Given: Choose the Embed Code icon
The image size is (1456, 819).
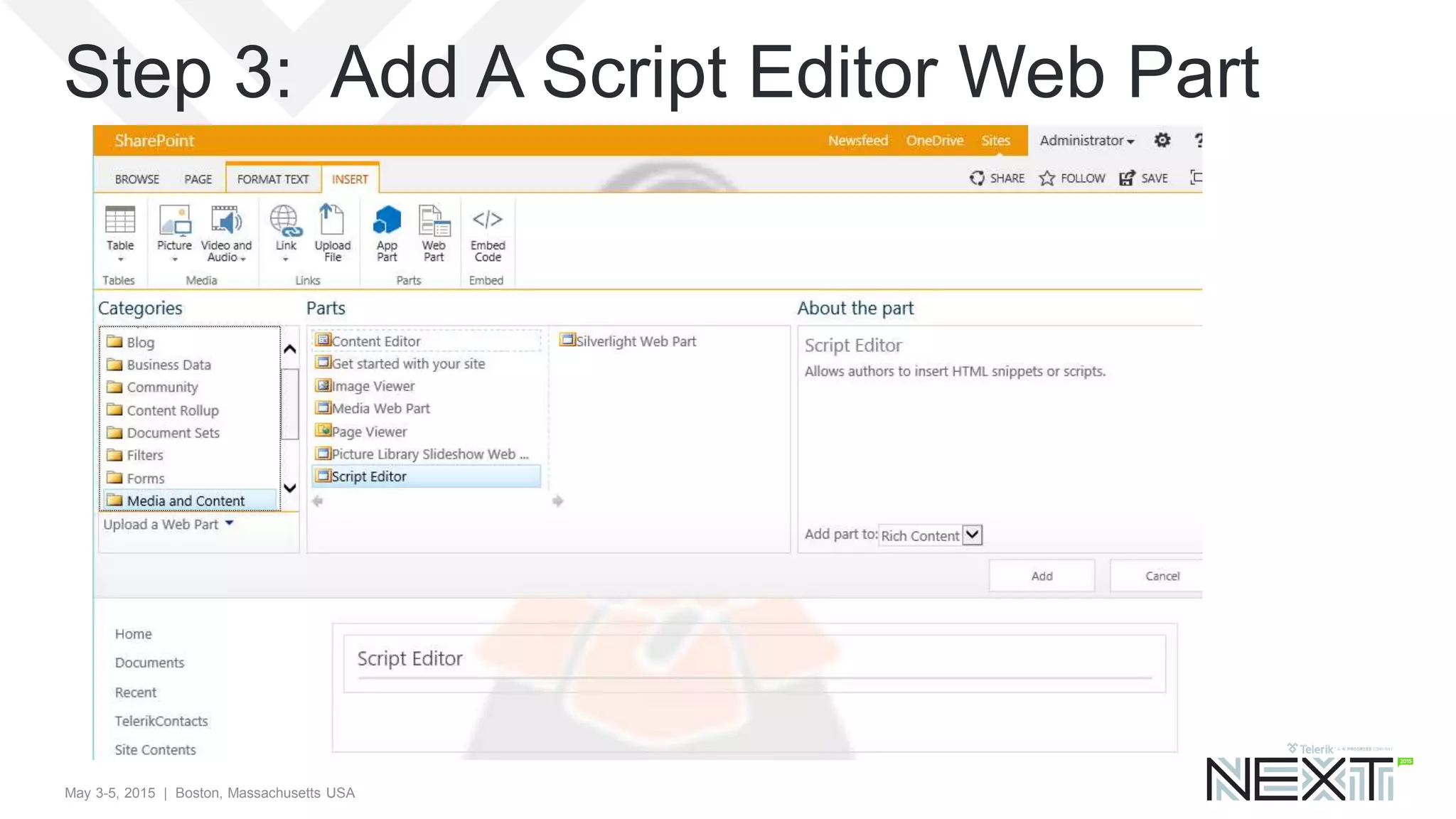Looking at the screenshot, I should click(x=488, y=232).
